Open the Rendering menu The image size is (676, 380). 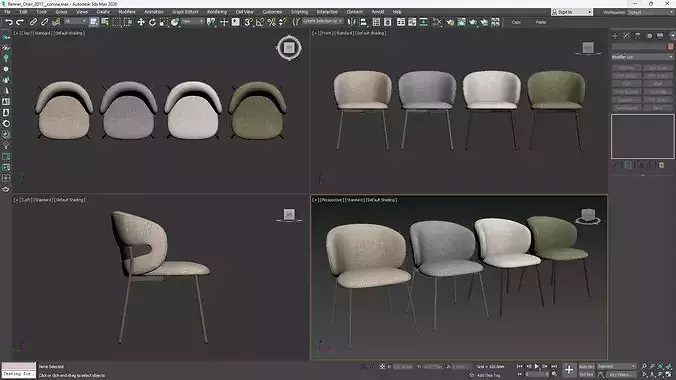click(x=217, y=12)
